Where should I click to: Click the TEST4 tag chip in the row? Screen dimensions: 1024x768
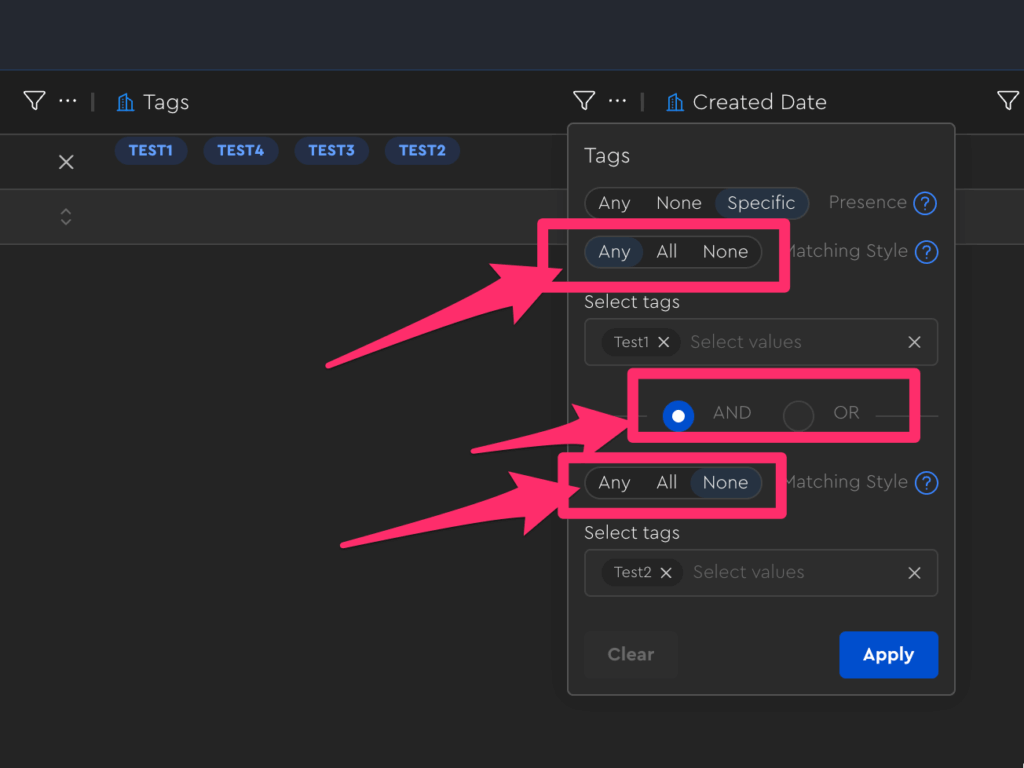click(x=241, y=151)
